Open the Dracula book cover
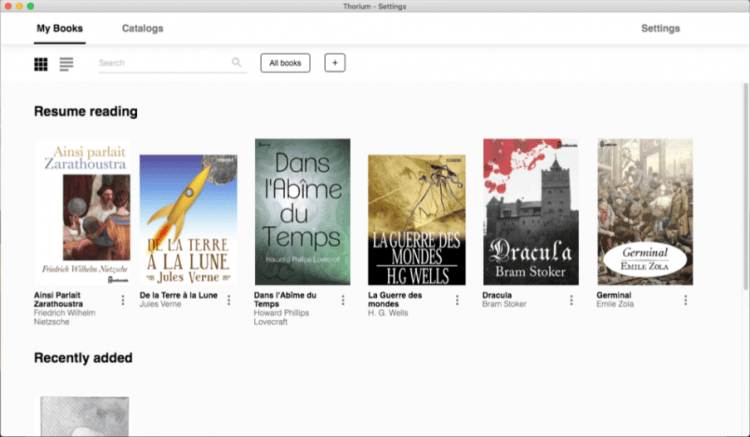The width and height of the screenshot is (750, 437). (x=530, y=212)
